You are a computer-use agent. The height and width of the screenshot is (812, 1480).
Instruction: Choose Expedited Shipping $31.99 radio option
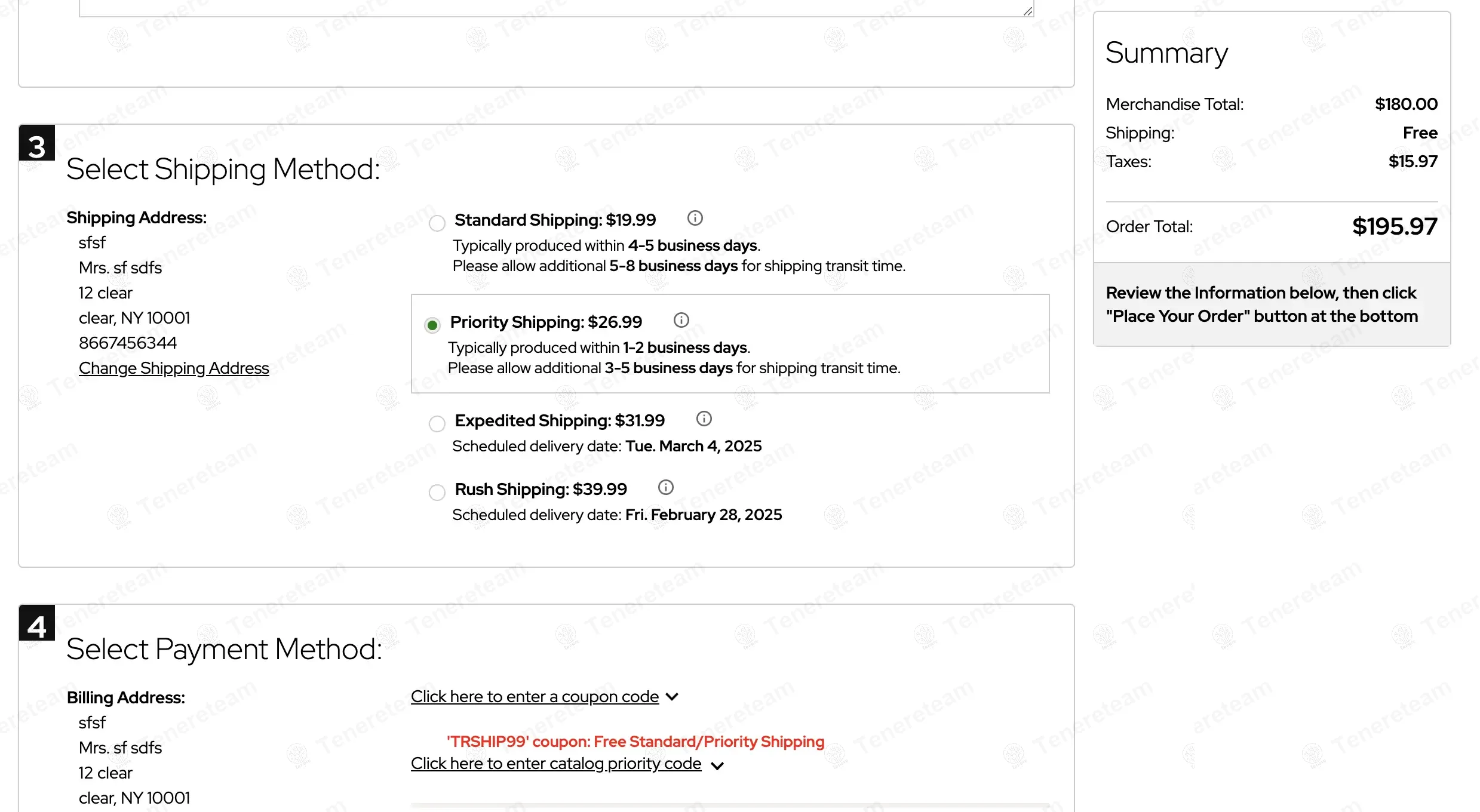(x=437, y=424)
